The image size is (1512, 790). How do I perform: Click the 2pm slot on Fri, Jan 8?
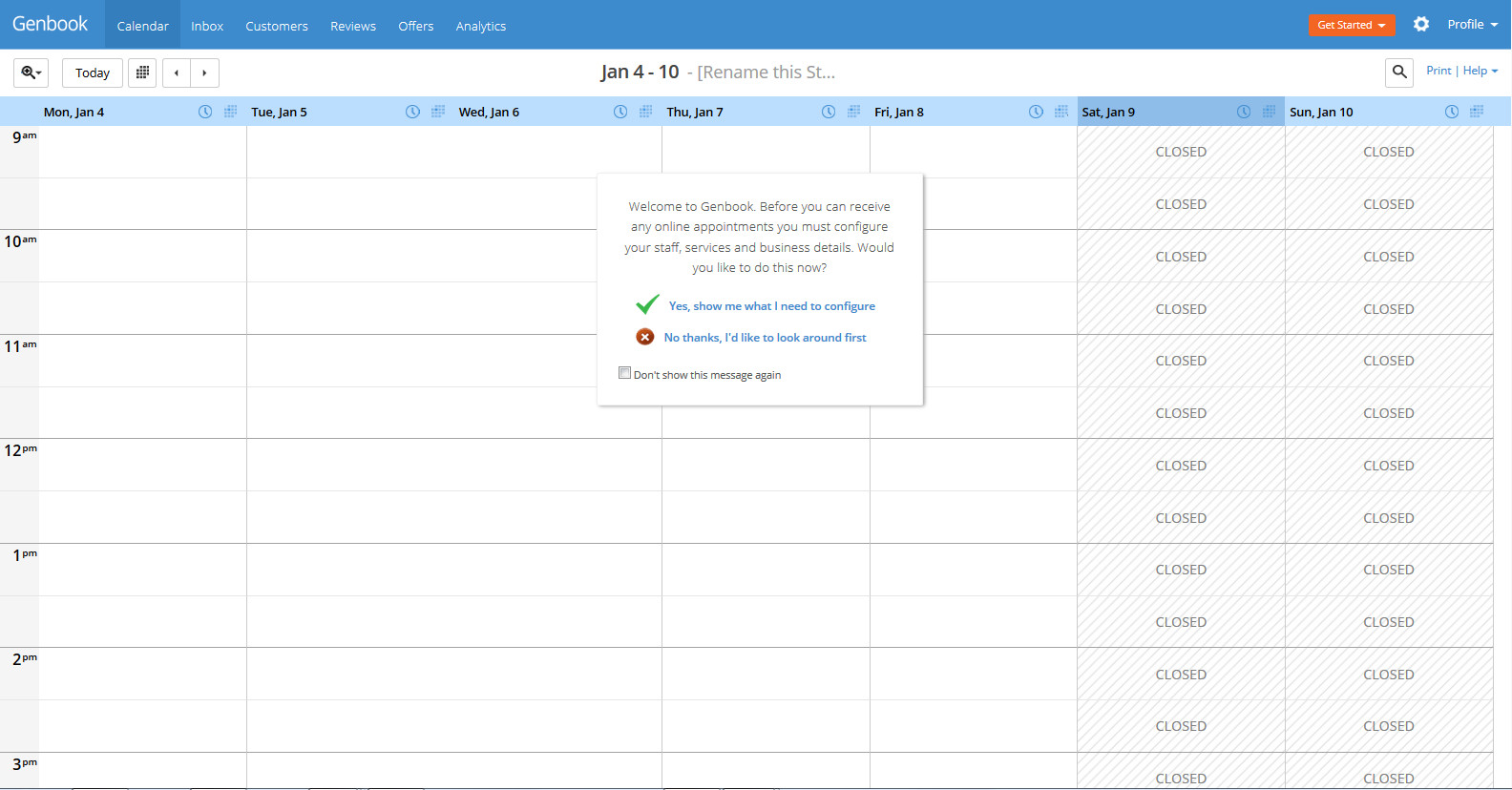point(974,674)
